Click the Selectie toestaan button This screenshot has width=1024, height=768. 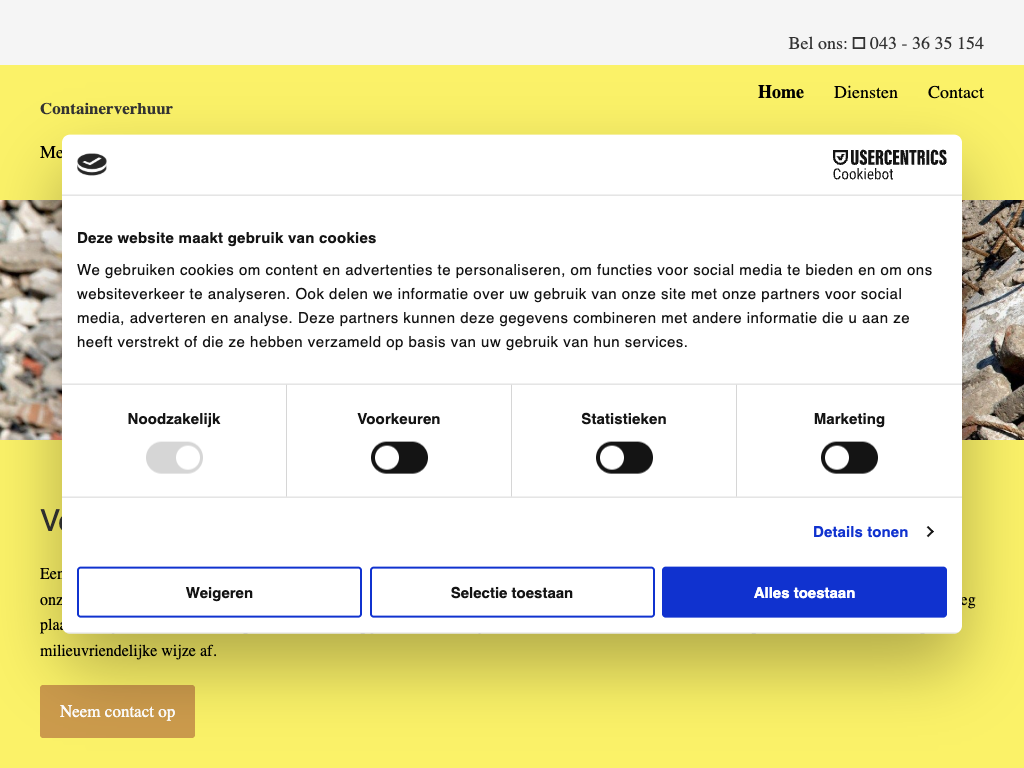pyautogui.click(x=512, y=593)
